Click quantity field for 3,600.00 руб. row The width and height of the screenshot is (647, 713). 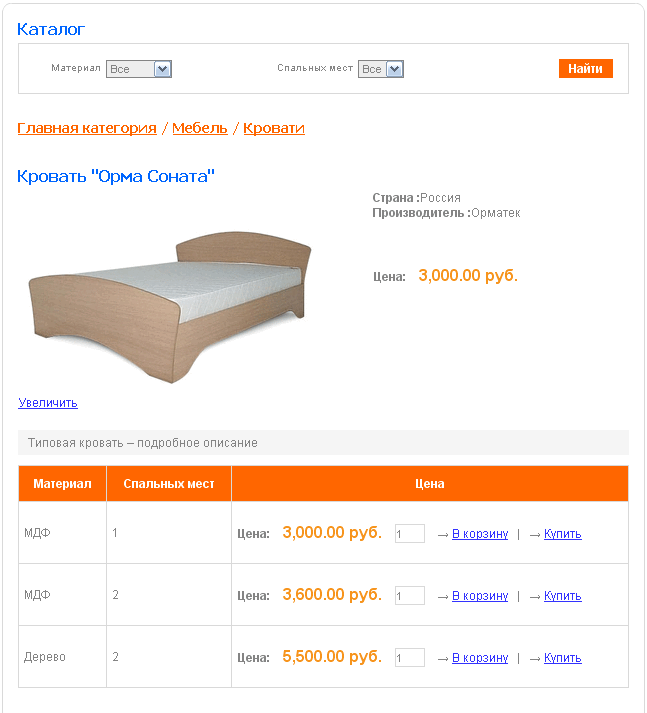(409, 596)
